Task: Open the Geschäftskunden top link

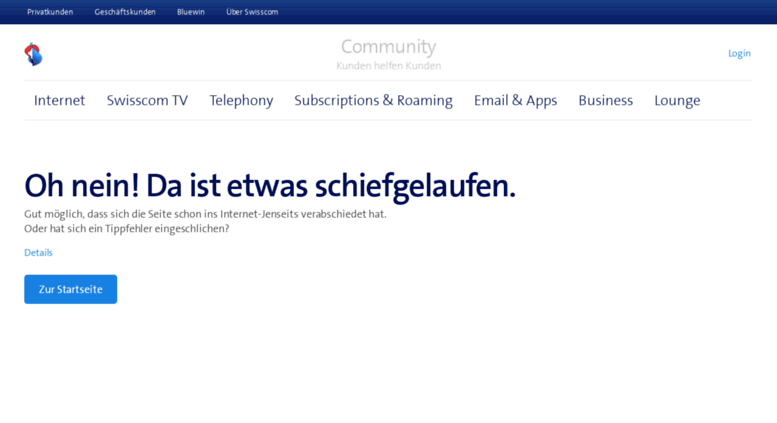Action: coord(125,12)
